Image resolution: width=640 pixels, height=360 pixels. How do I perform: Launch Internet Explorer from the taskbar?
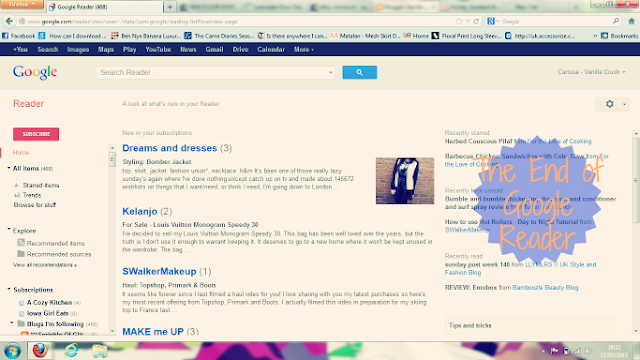[71, 350]
